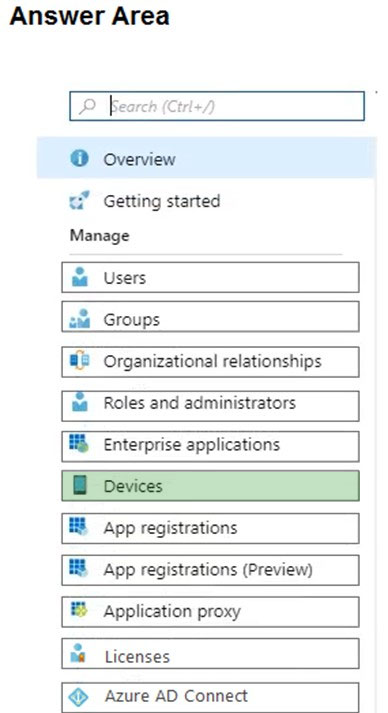Click the Getting started rocket icon
This screenshot has width=388, height=713.
(x=80, y=201)
